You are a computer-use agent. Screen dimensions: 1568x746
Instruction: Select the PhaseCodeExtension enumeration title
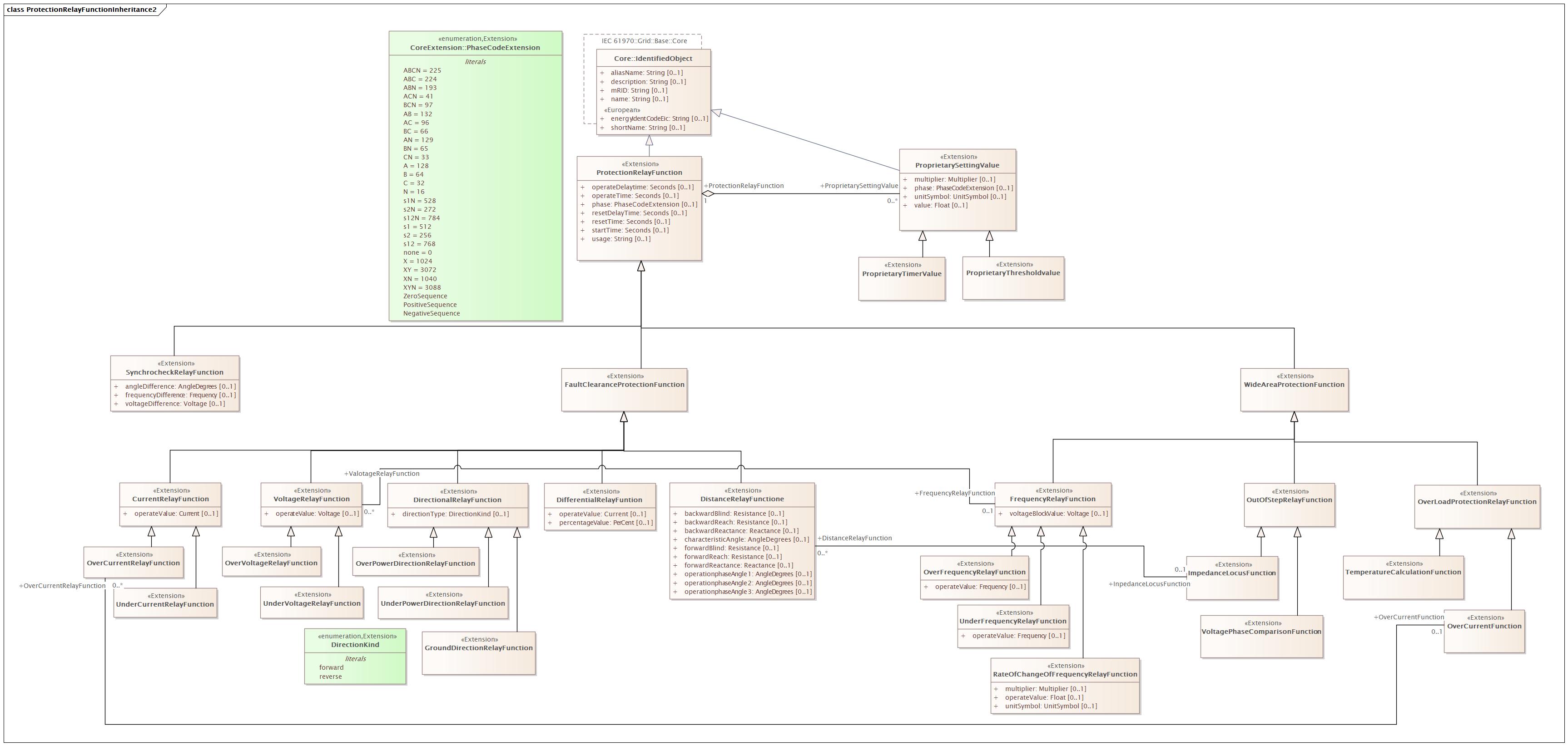(x=475, y=48)
